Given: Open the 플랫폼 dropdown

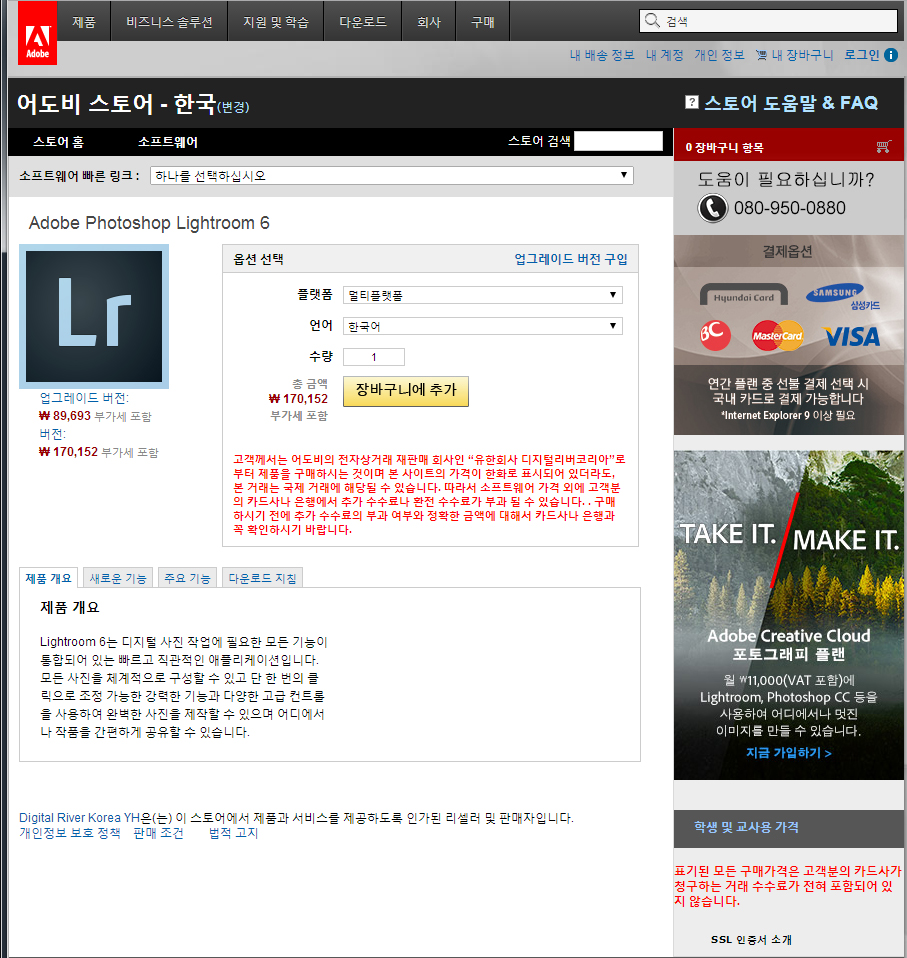Looking at the screenshot, I should 483,295.
